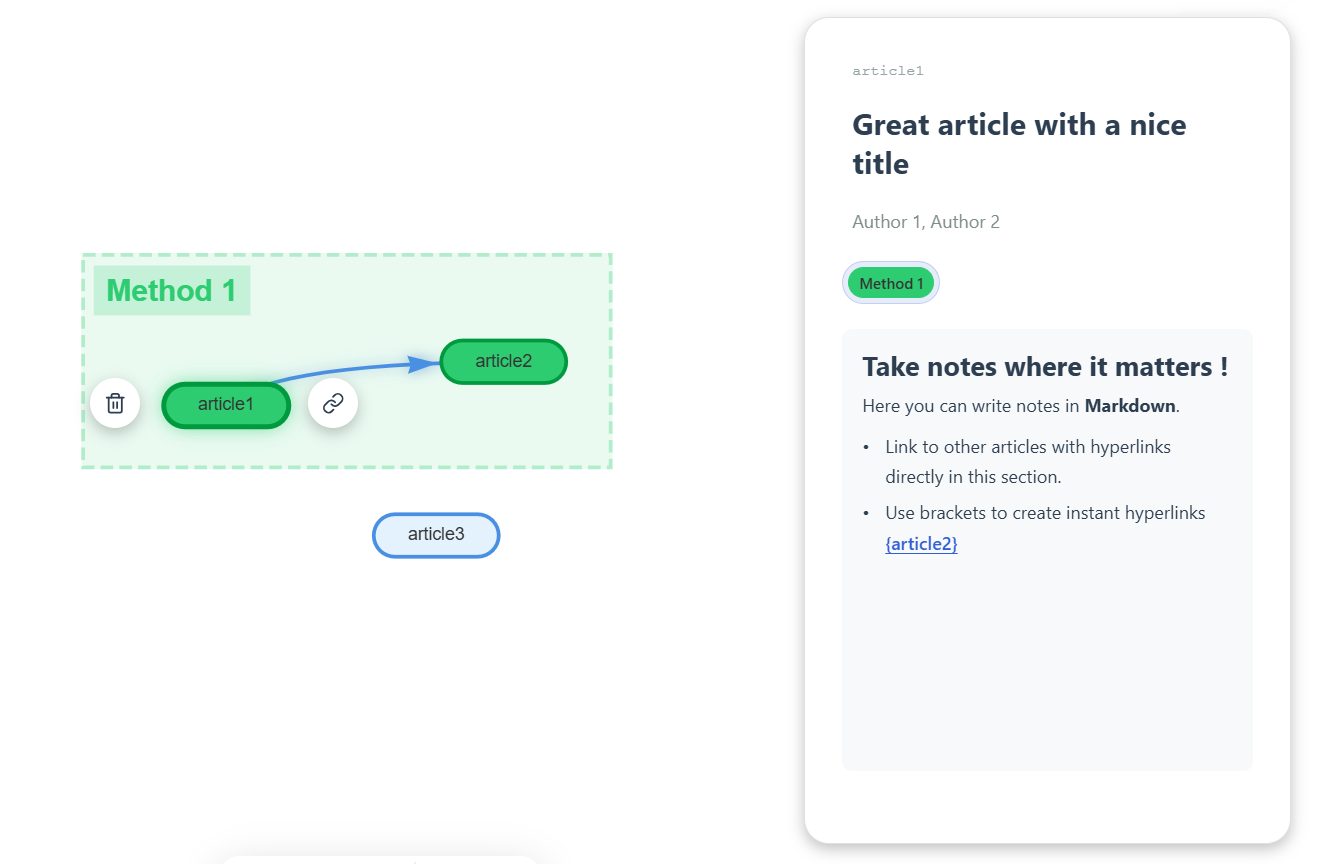Click the article1 identifier label in the panel

pos(888,70)
